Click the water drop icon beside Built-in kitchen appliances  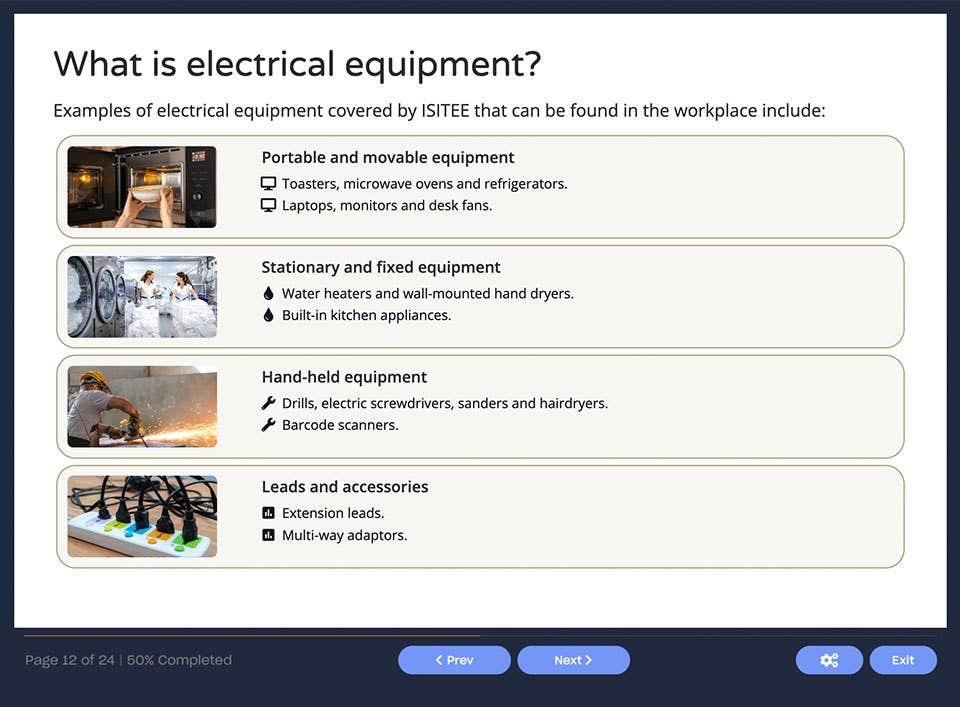pyautogui.click(x=268, y=316)
